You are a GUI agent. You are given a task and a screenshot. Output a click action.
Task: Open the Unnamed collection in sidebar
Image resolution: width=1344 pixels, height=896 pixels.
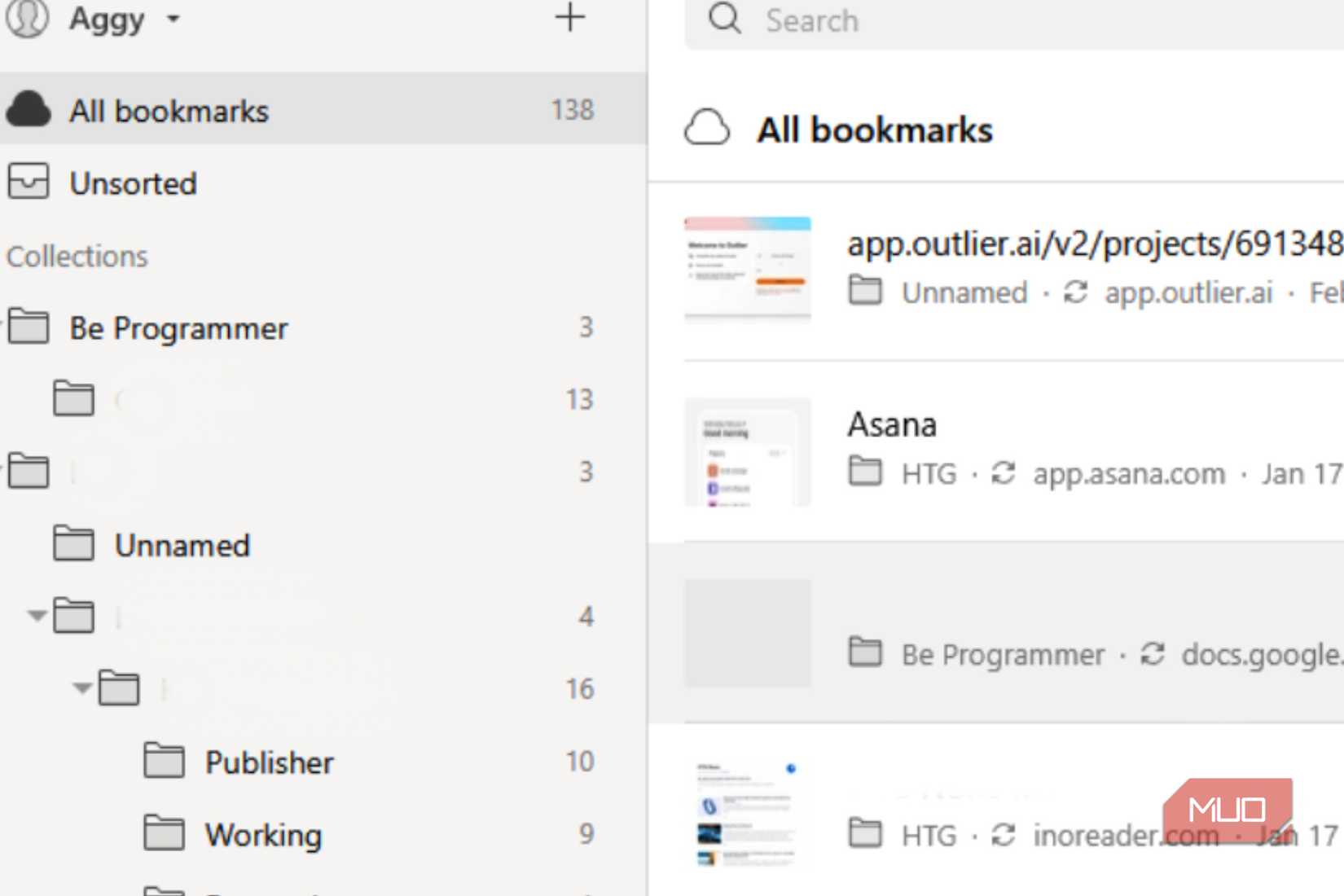pos(323,544)
